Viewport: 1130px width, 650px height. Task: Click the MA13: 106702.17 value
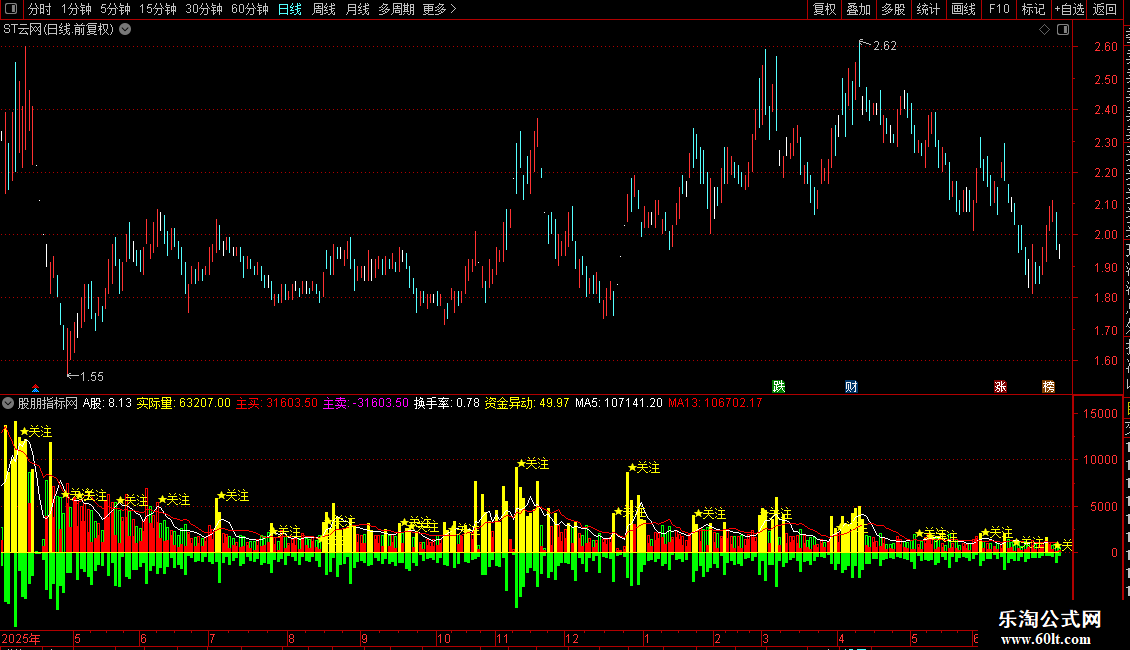click(715, 403)
